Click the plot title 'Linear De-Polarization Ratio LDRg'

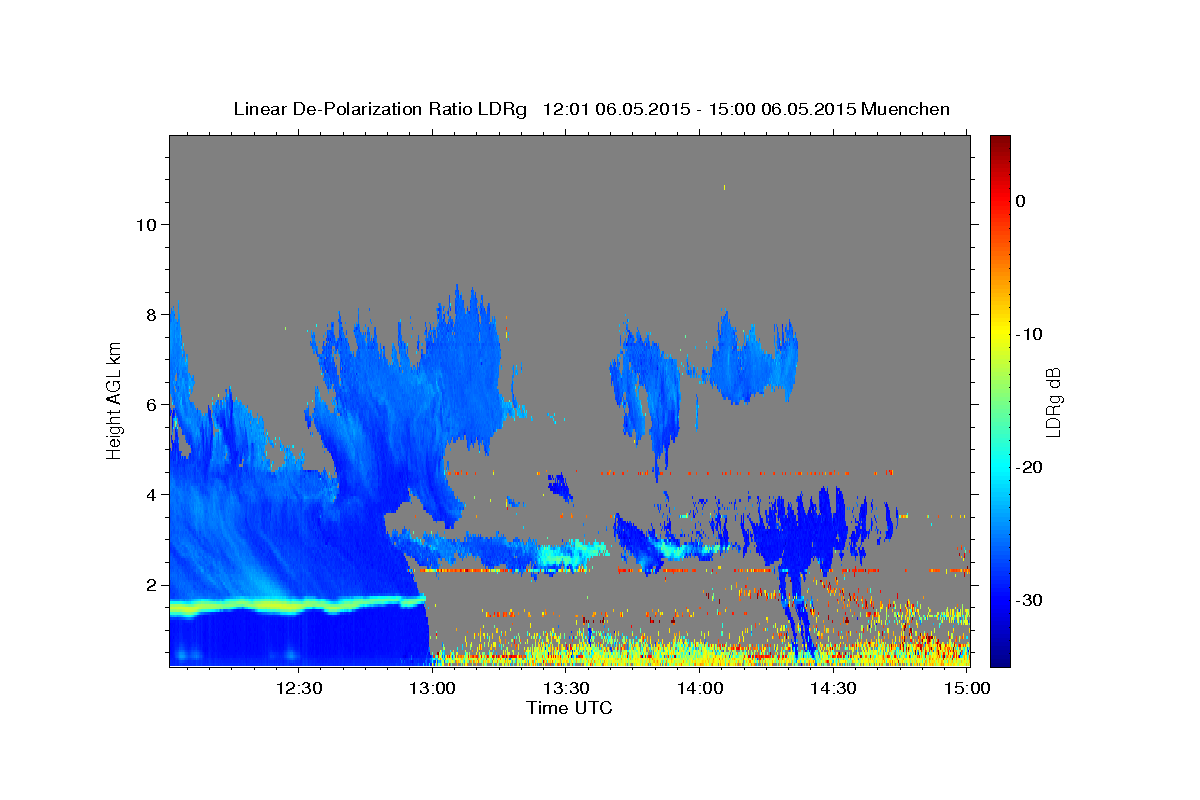(380, 109)
